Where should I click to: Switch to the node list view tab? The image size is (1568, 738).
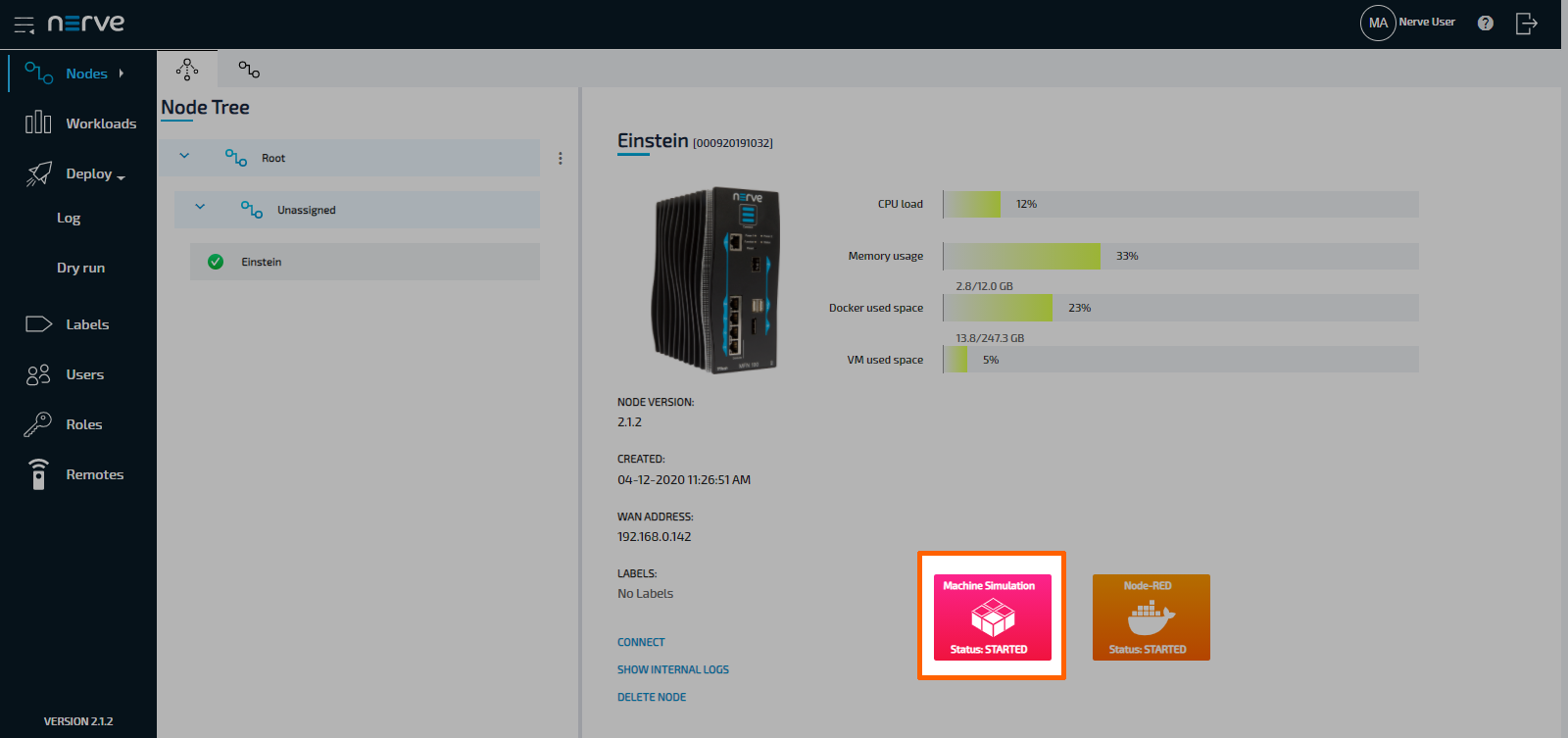click(249, 70)
